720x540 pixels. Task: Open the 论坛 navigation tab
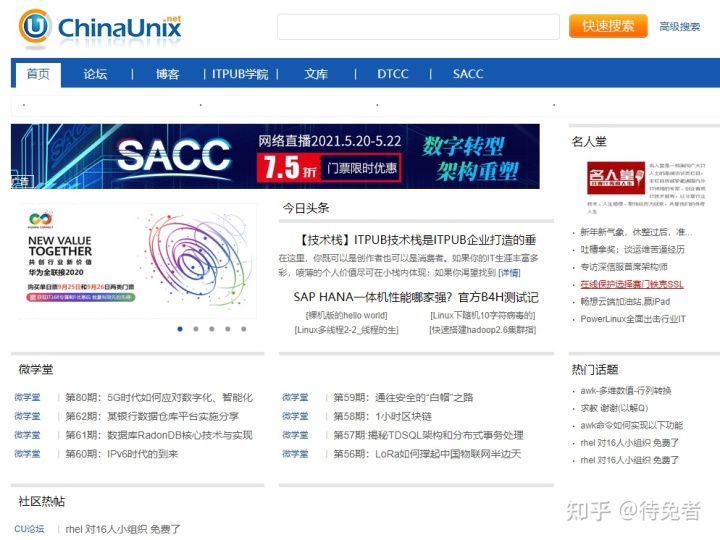coord(95,74)
